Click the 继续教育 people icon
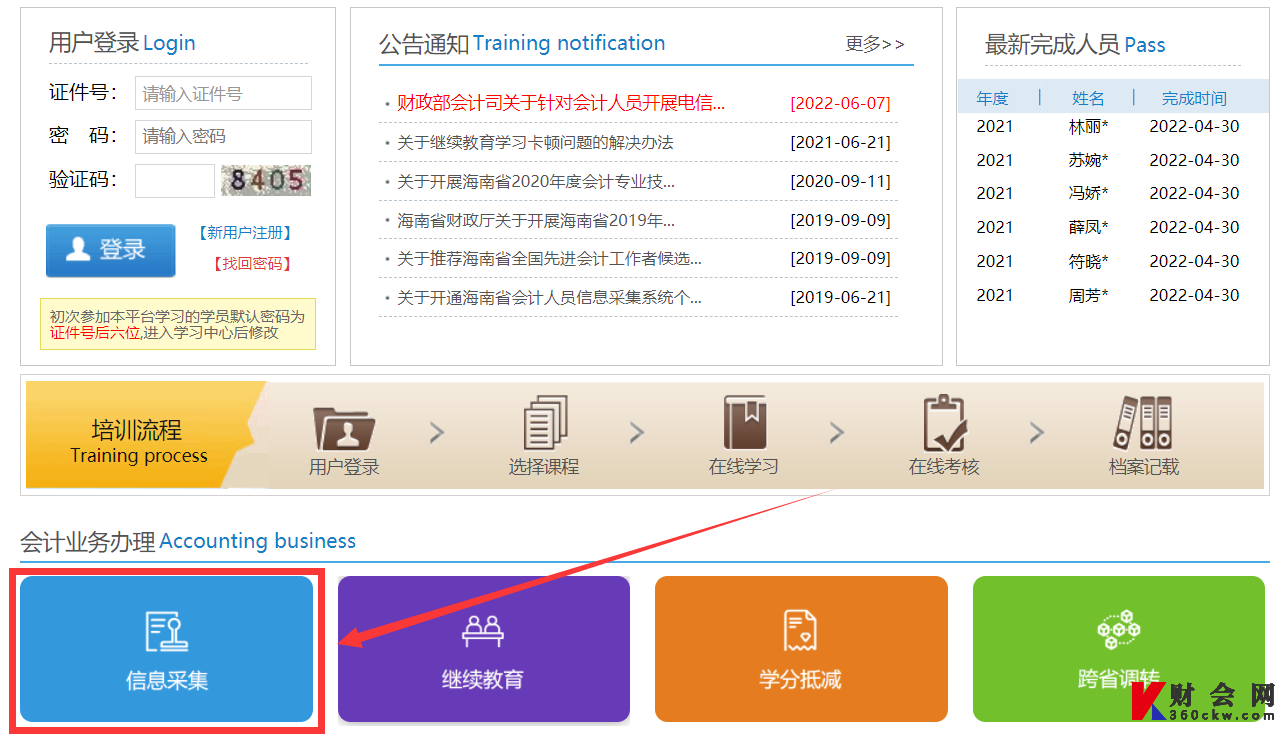 coord(483,631)
